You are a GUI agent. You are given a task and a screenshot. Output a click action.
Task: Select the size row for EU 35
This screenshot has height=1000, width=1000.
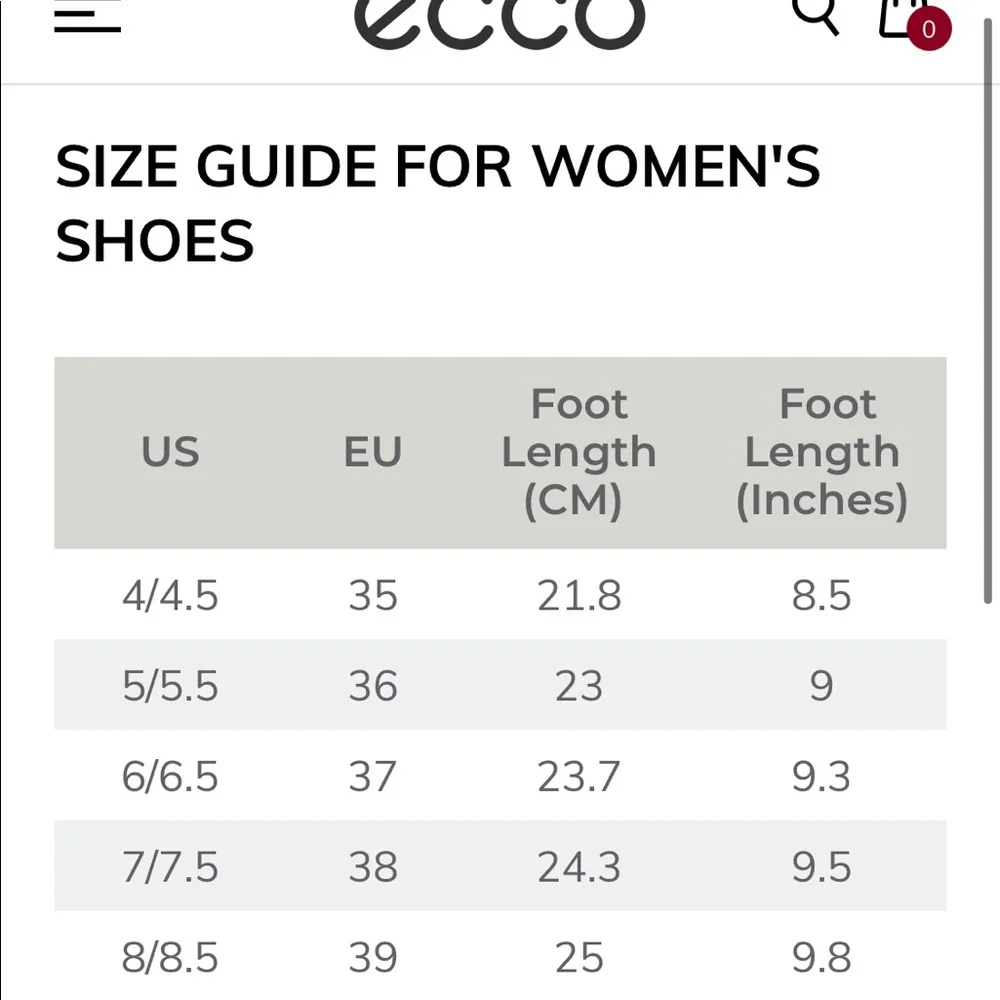click(500, 595)
